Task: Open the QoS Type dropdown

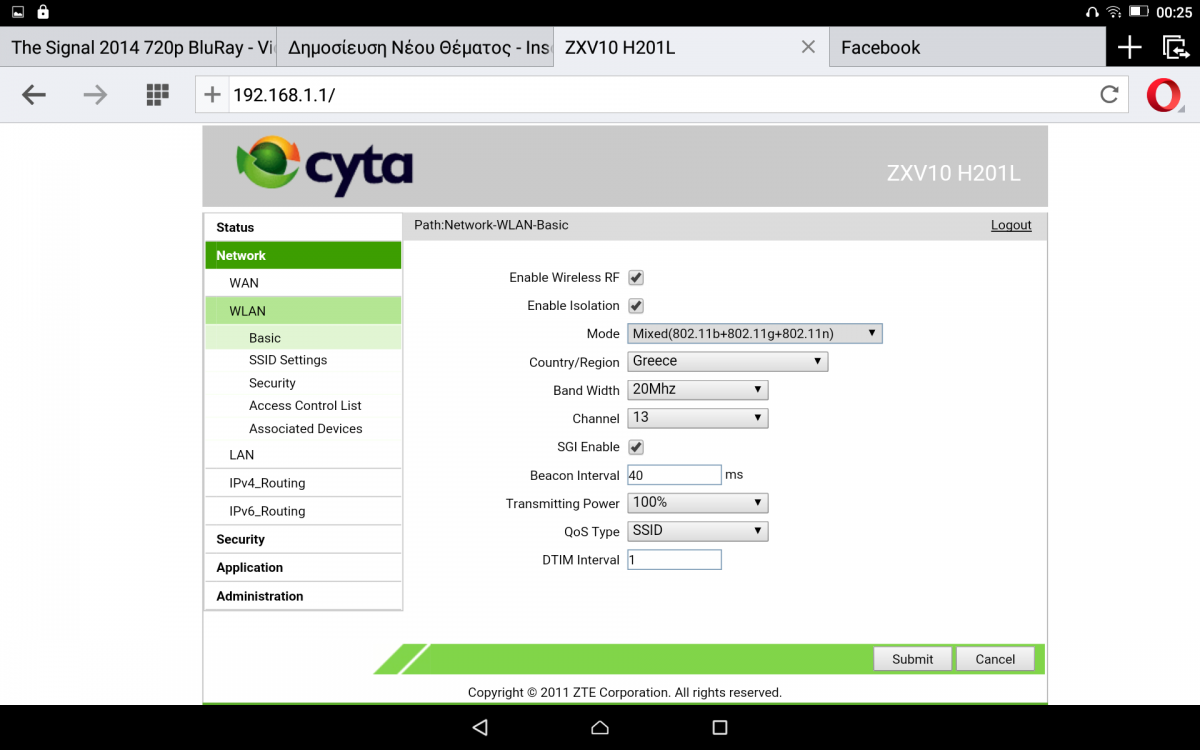Action: [697, 530]
